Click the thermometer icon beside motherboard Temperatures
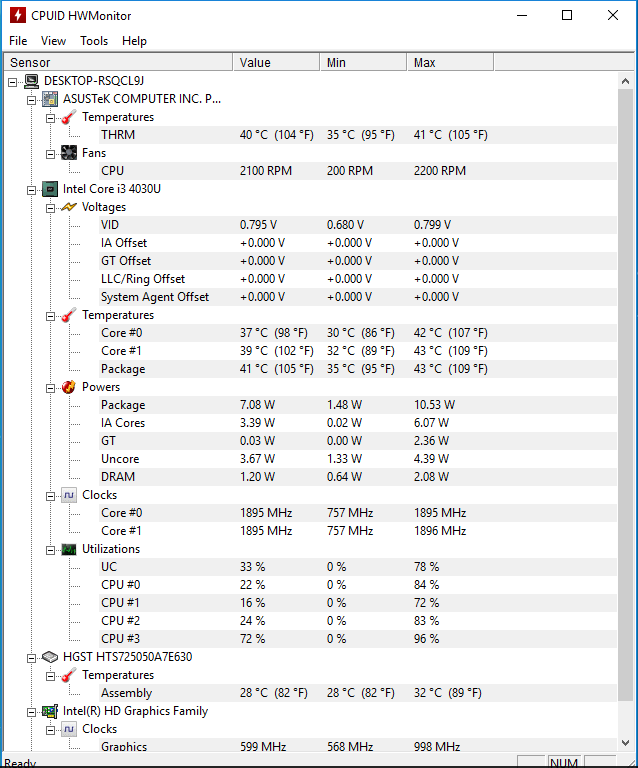638x768 pixels. coord(69,117)
